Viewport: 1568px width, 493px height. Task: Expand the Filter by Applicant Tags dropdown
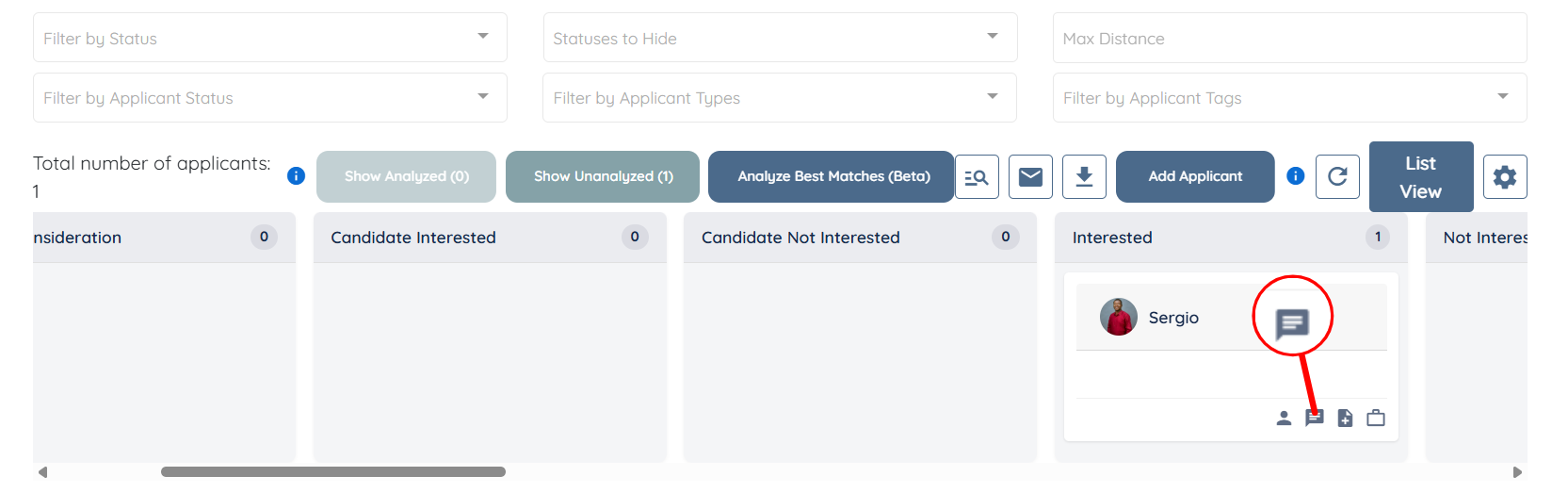[x=1289, y=98]
